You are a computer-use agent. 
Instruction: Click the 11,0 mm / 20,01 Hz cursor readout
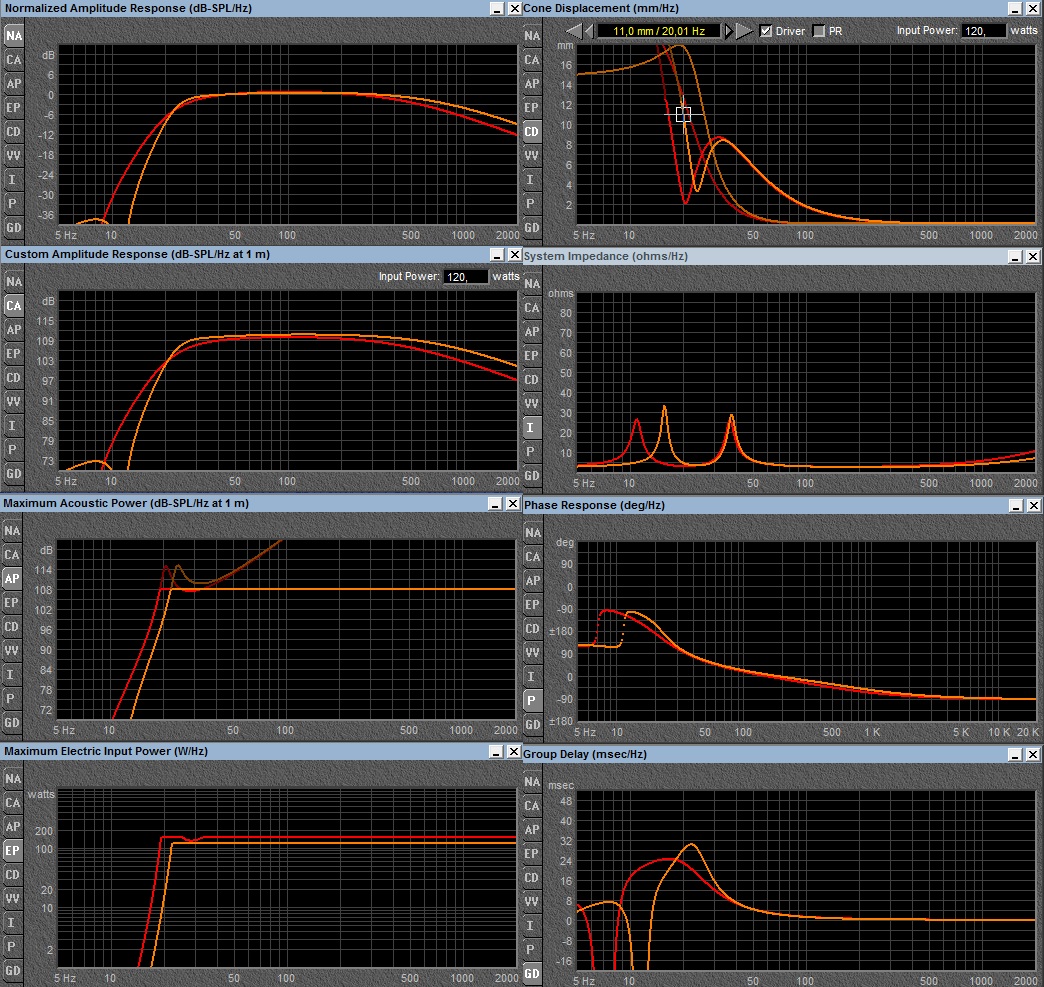(x=659, y=31)
